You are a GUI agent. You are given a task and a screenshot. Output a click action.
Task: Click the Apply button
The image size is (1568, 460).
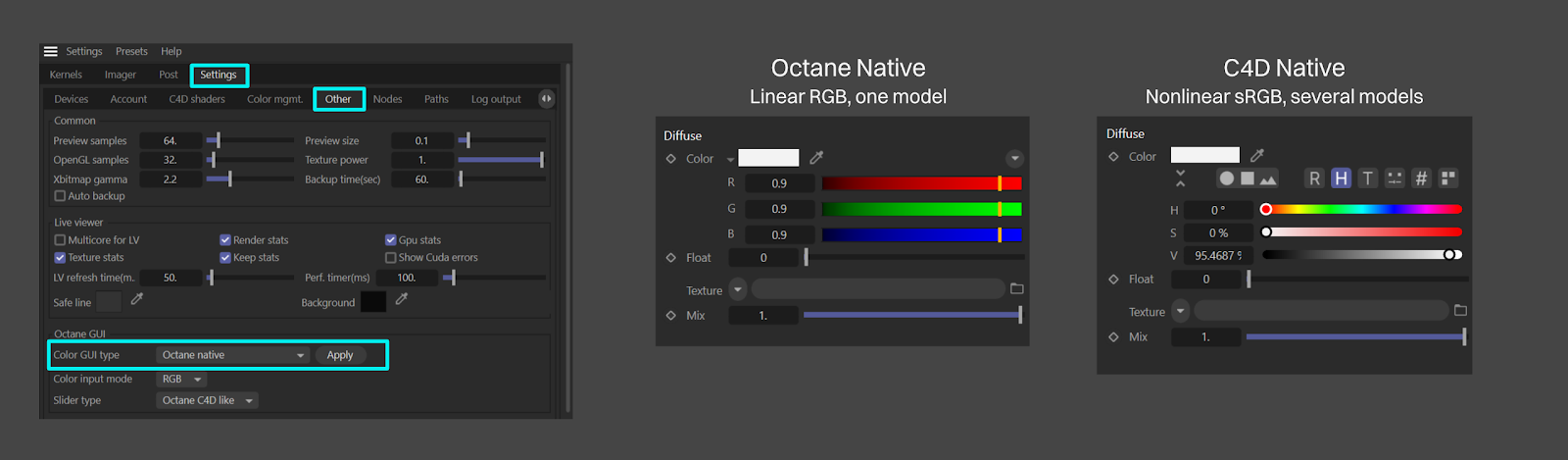[x=340, y=355]
